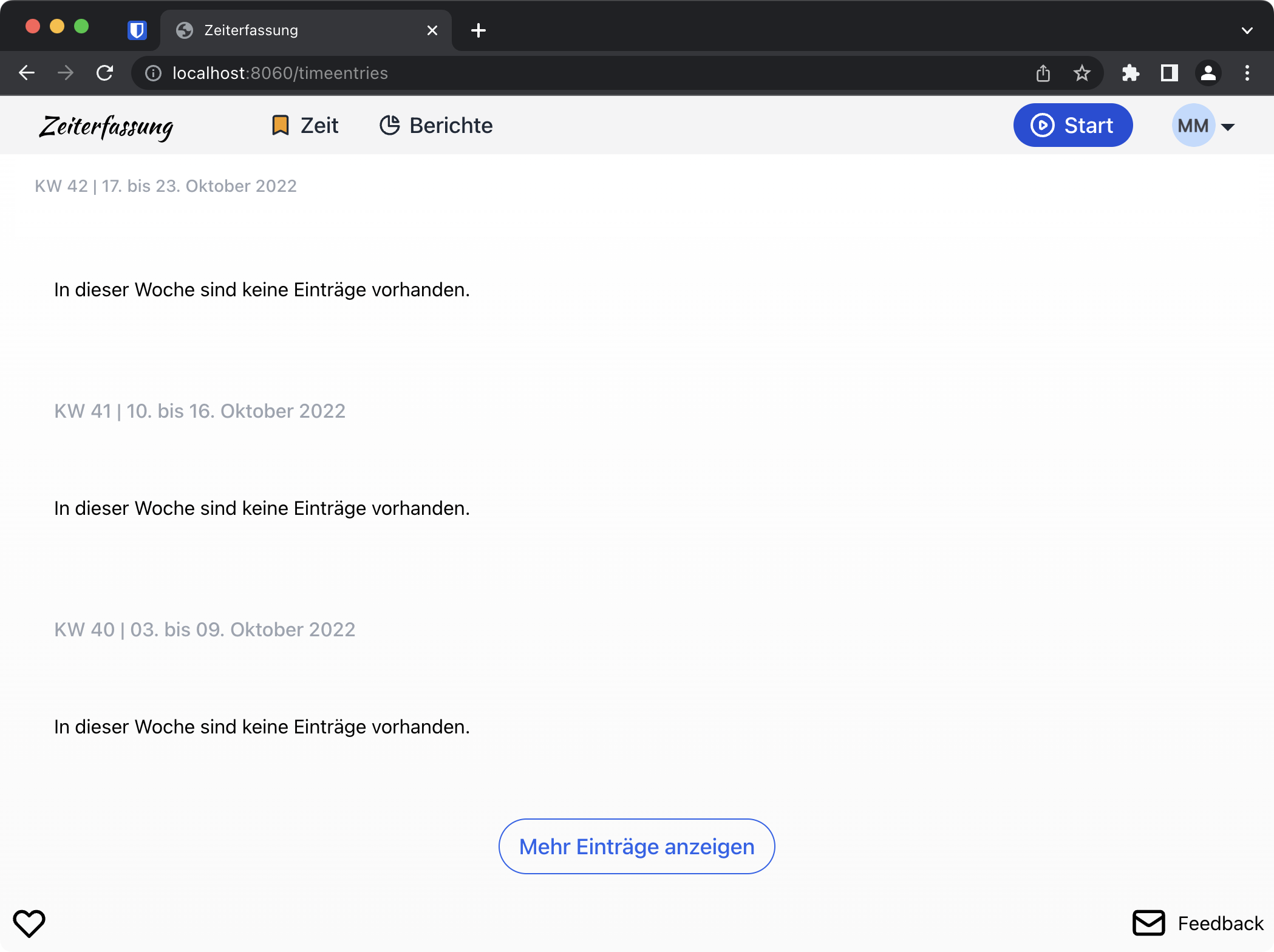Click the envelope icon next to Feedback
This screenshot has width=1274, height=952.
pyautogui.click(x=1148, y=923)
